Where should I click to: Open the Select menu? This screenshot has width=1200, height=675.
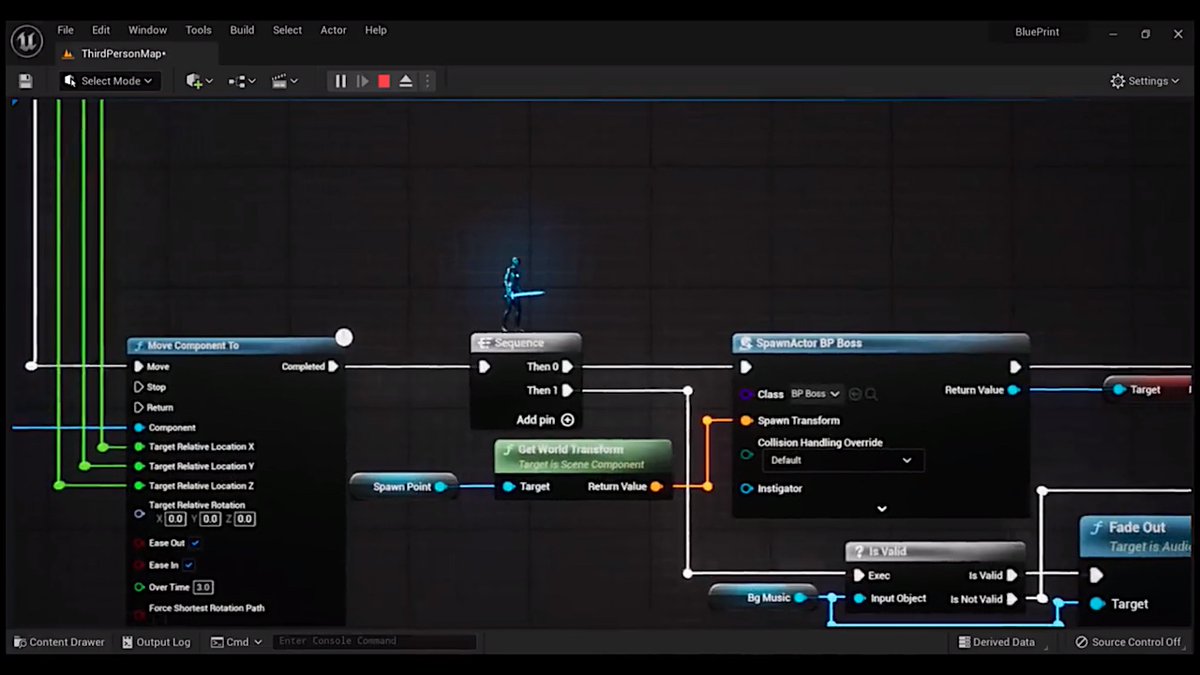point(287,30)
